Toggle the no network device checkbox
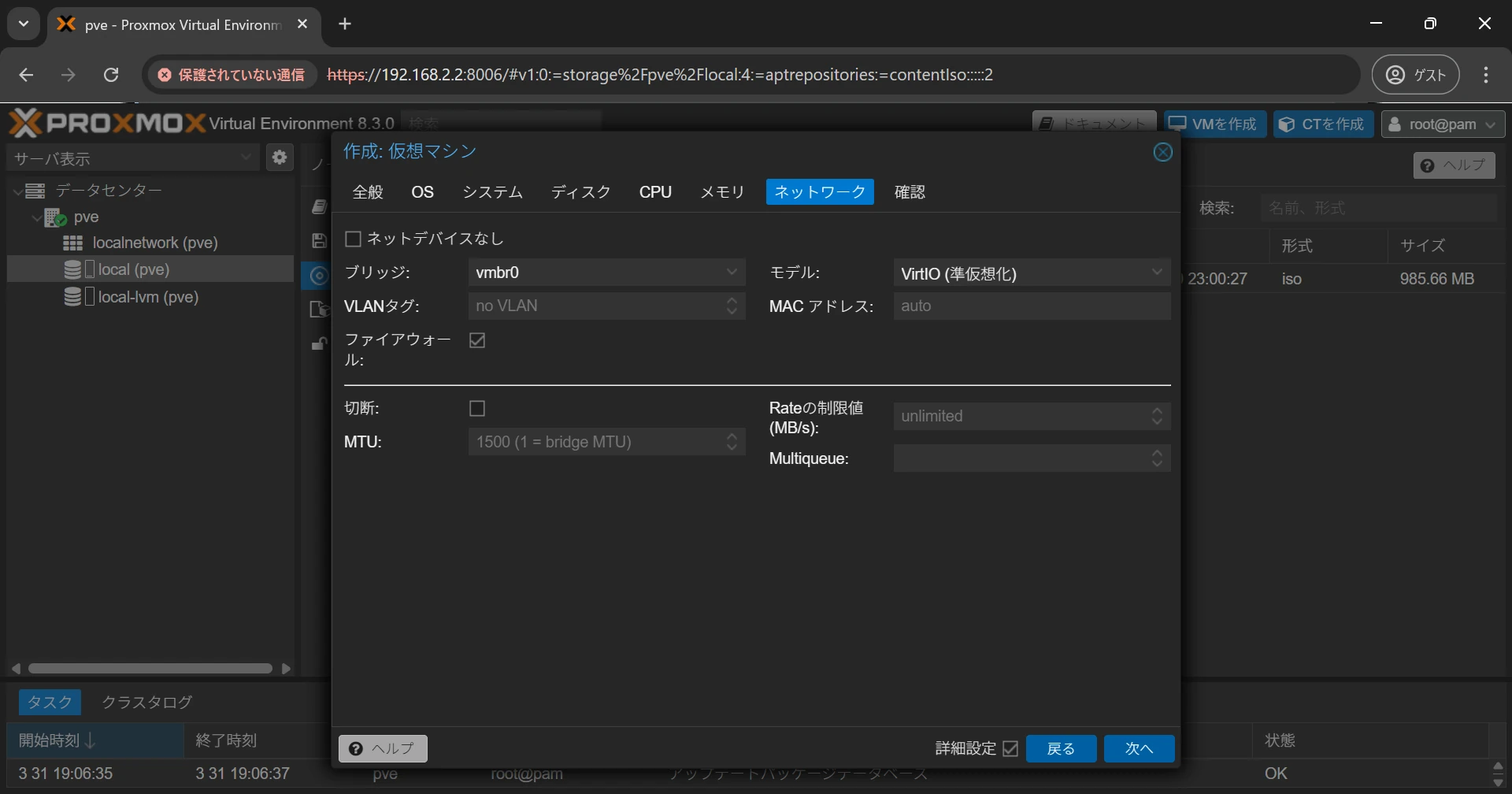Viewport: 1512px width, 794px height. click(x=353, y=239)
